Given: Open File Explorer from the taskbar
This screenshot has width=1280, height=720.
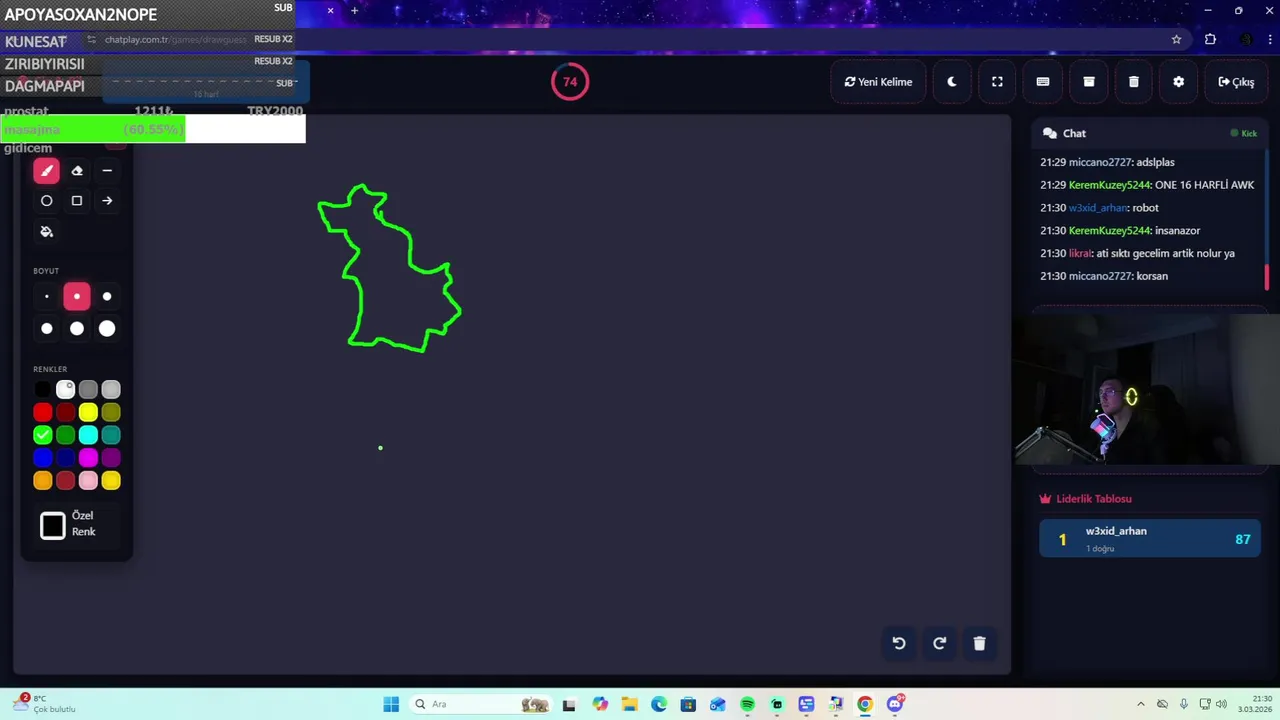Looking at the screenshot, I should 629,704.
